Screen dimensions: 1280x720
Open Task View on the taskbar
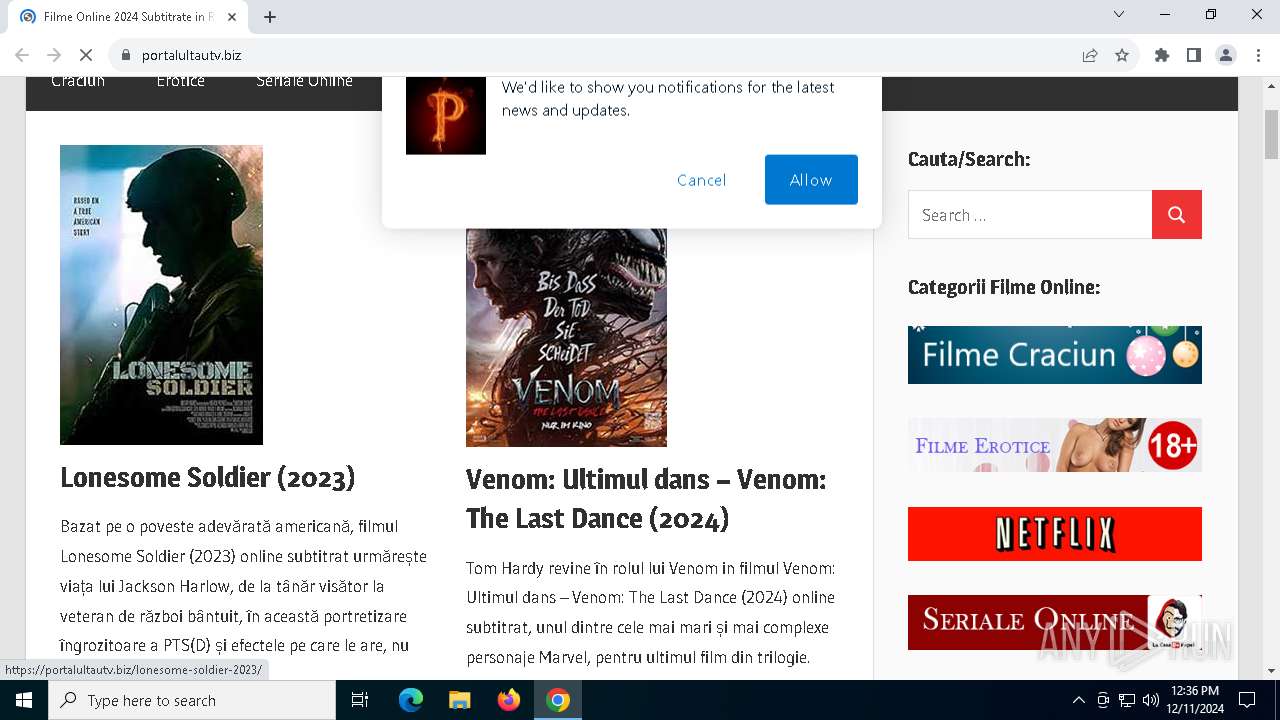pos(360,700)
